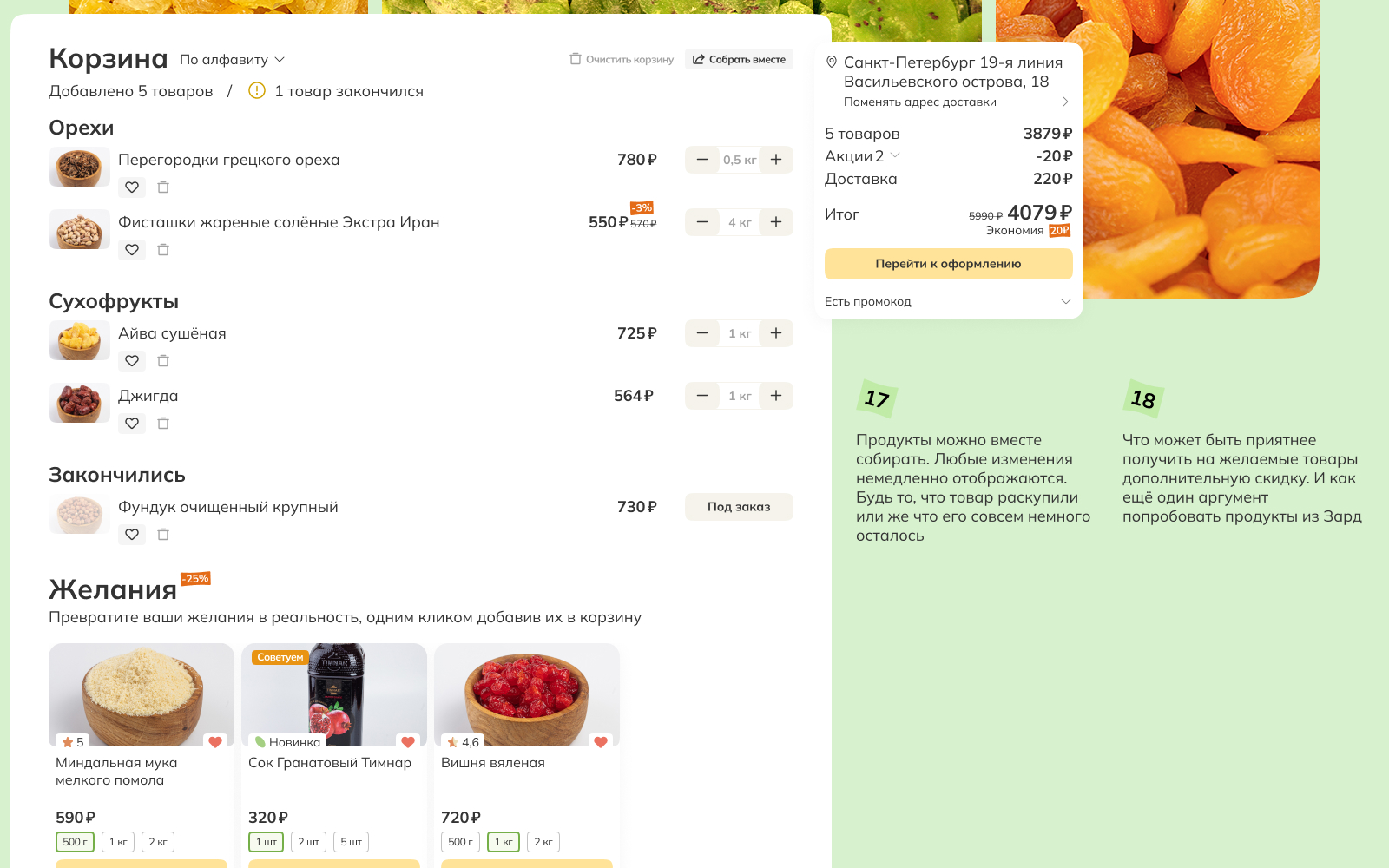Unfavorite Миндальная мука with red heart

[x=215, y=742]
